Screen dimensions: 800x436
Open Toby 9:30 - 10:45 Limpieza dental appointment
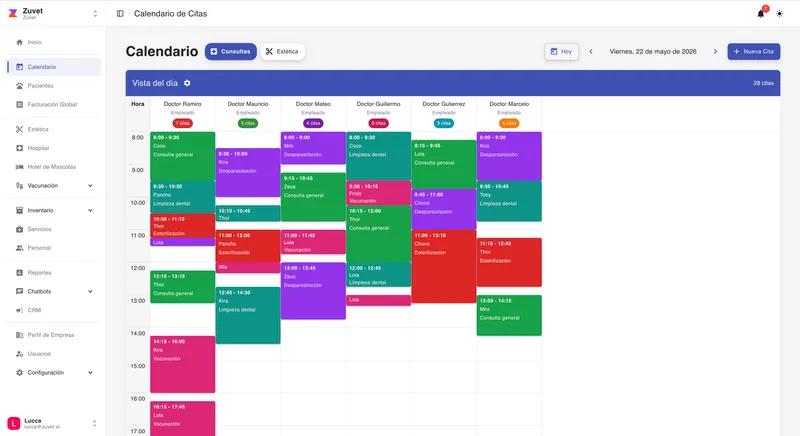point(509,201)
